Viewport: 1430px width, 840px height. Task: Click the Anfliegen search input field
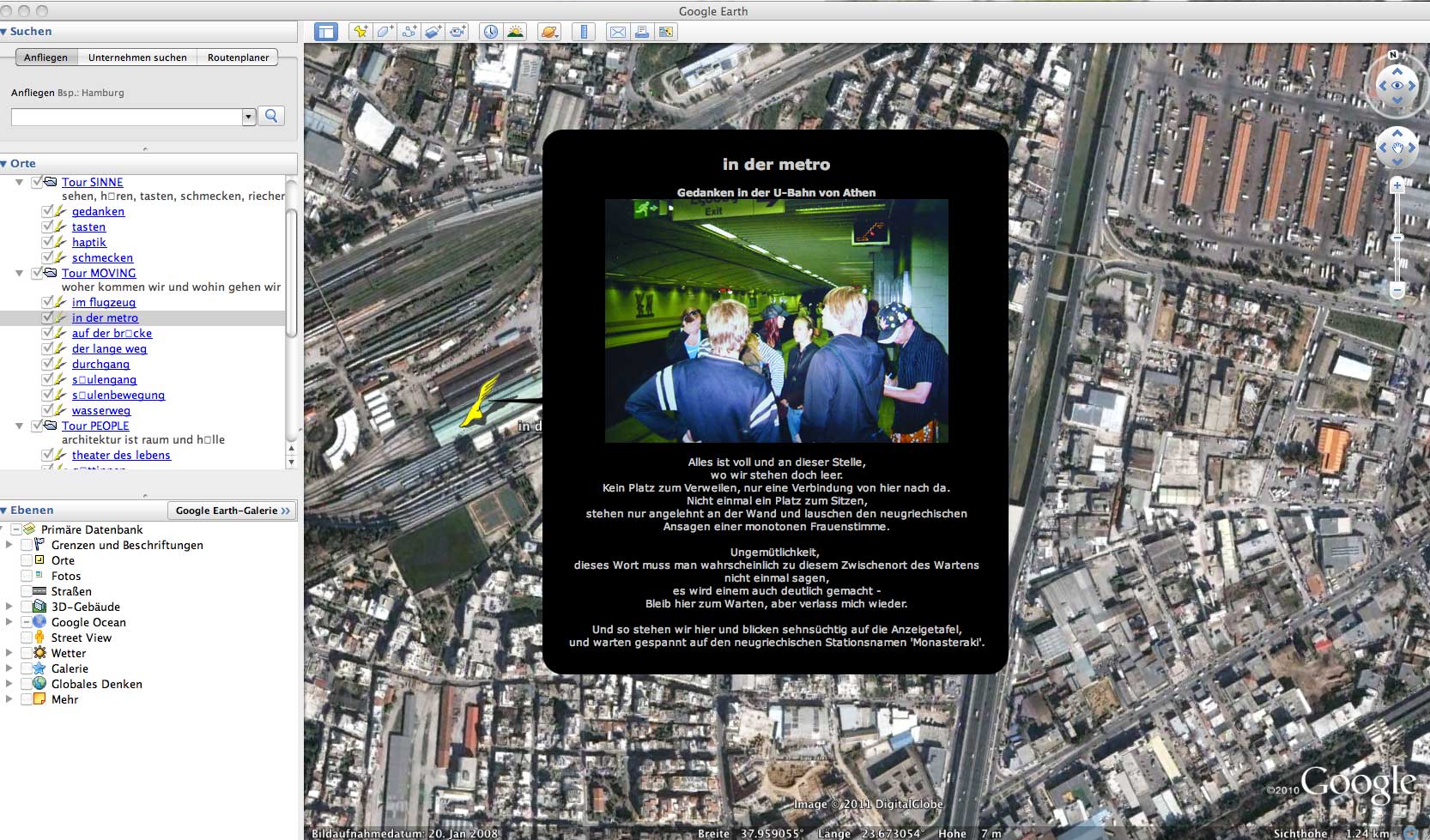pyautogui.click(x=127, y=117)
